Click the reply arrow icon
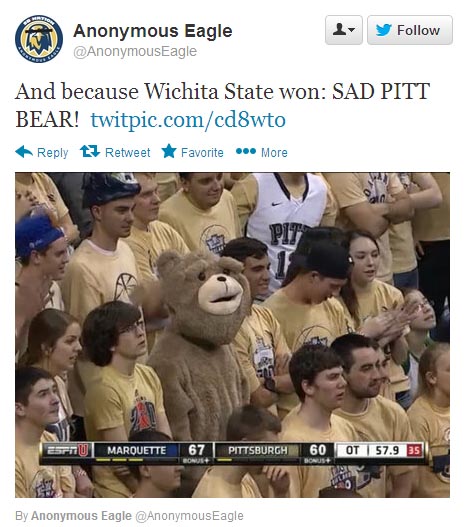 (x=24, y=152)
